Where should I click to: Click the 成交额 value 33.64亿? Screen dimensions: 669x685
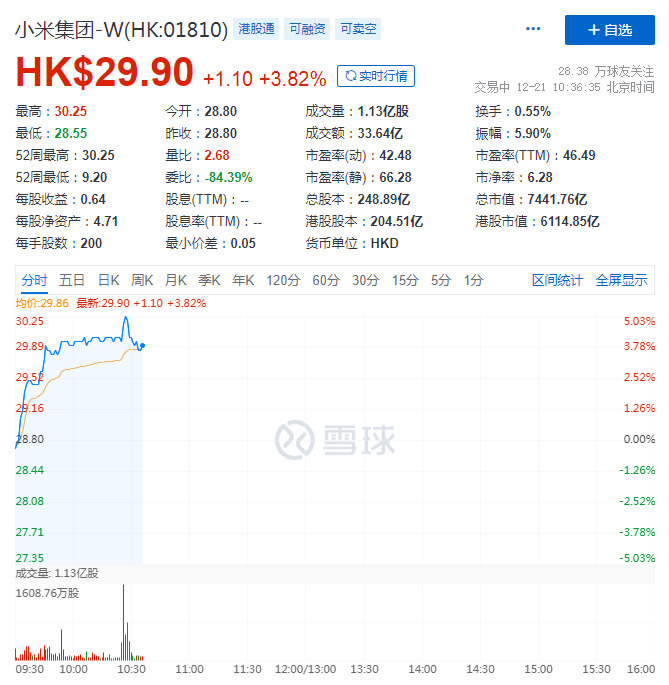point(380,133)
